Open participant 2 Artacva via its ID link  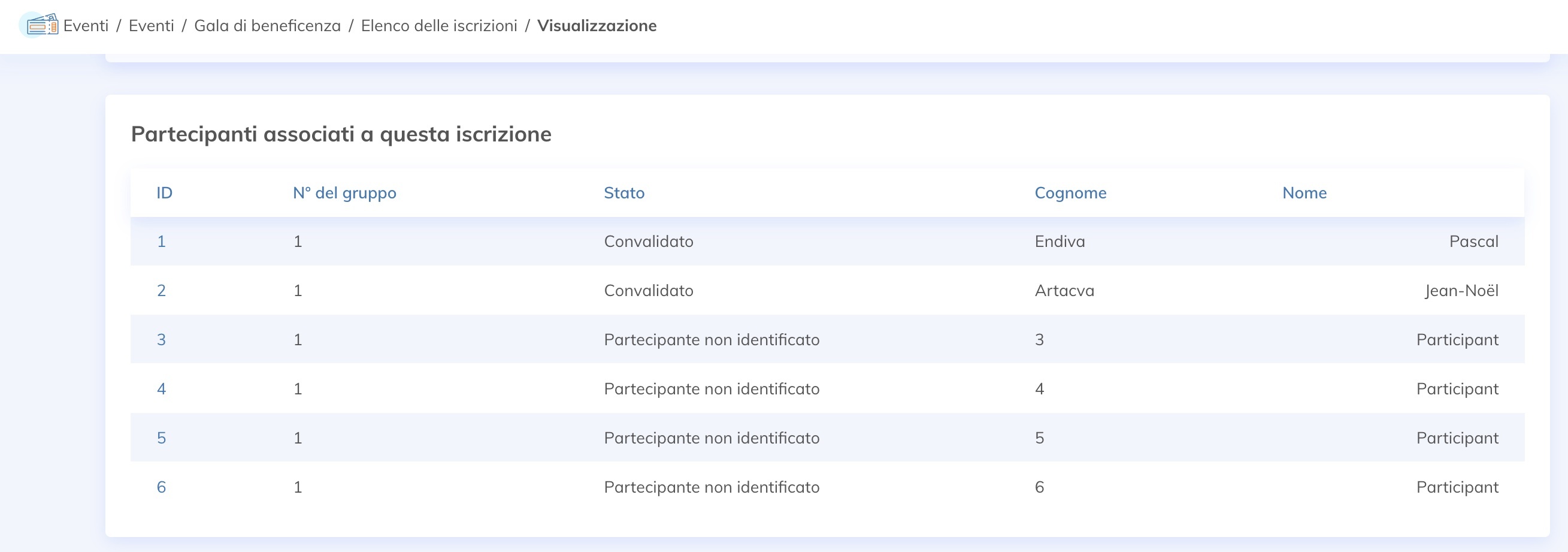coord(161,291)
